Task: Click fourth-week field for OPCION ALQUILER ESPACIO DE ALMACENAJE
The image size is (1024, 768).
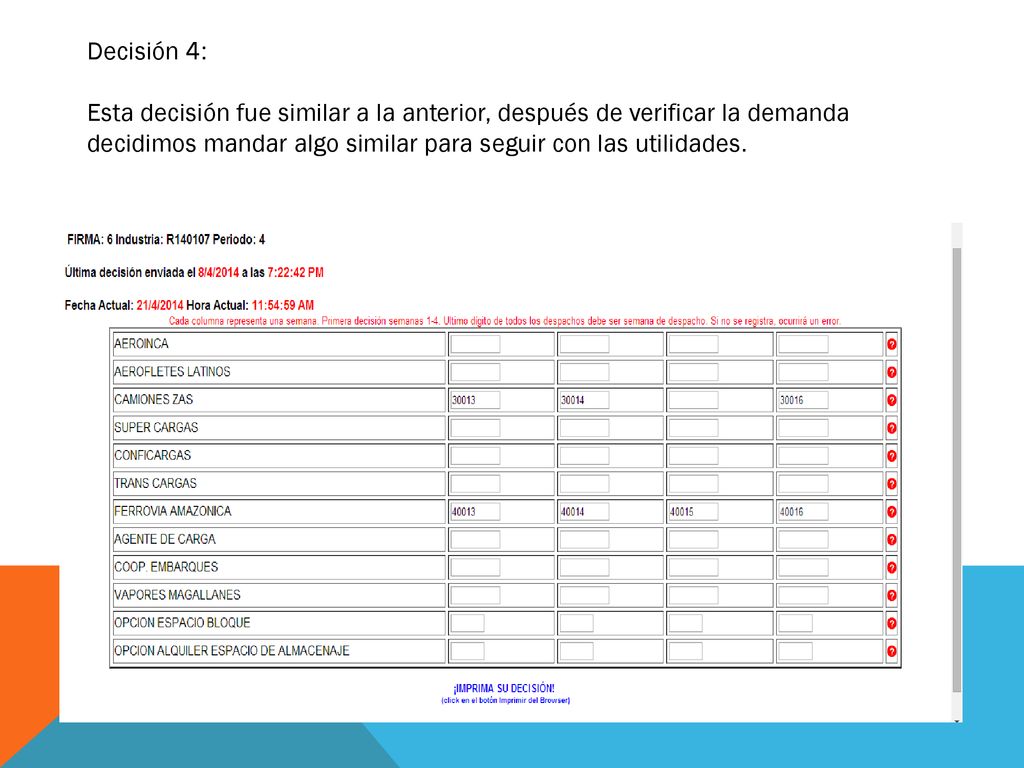Action: pos(795,651)
